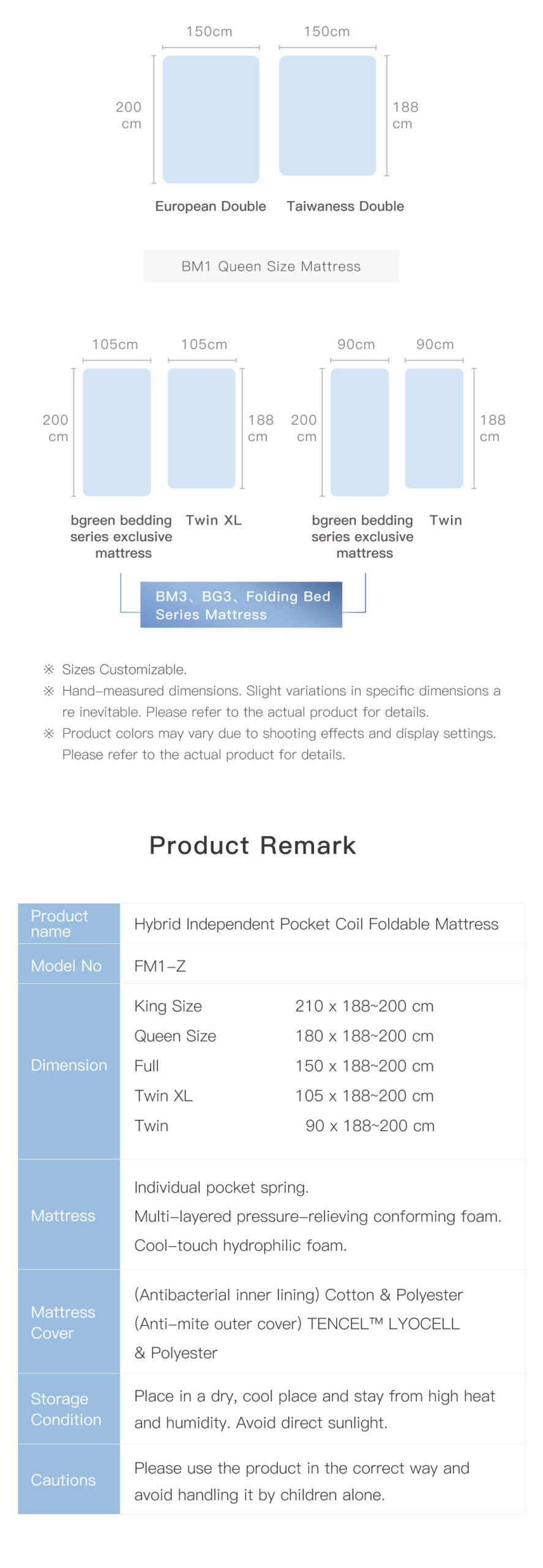This screenshot has height=1568, width=543.
Task: Select the Storage Condition header cell
Action: [x=69, y=1409]
